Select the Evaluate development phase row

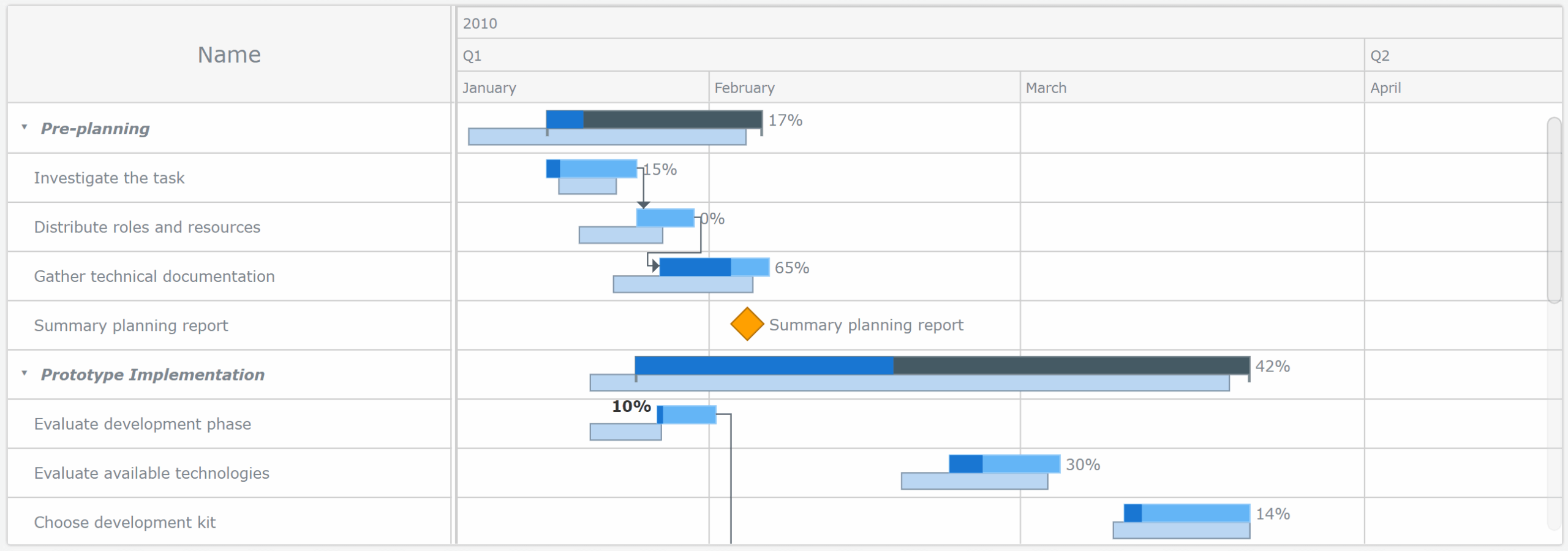(x=142, y=424)
